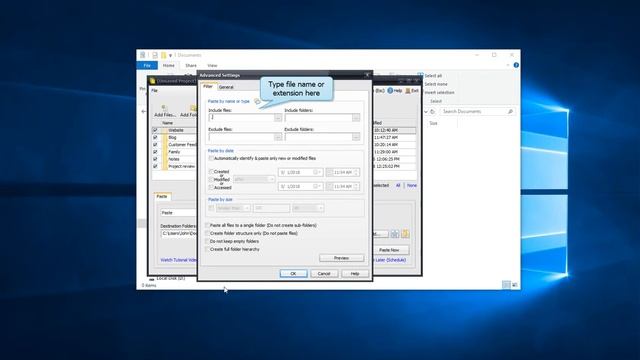Enable create full folder hierarchy
The height and width of the screenshot is (360, 640).
207,249
